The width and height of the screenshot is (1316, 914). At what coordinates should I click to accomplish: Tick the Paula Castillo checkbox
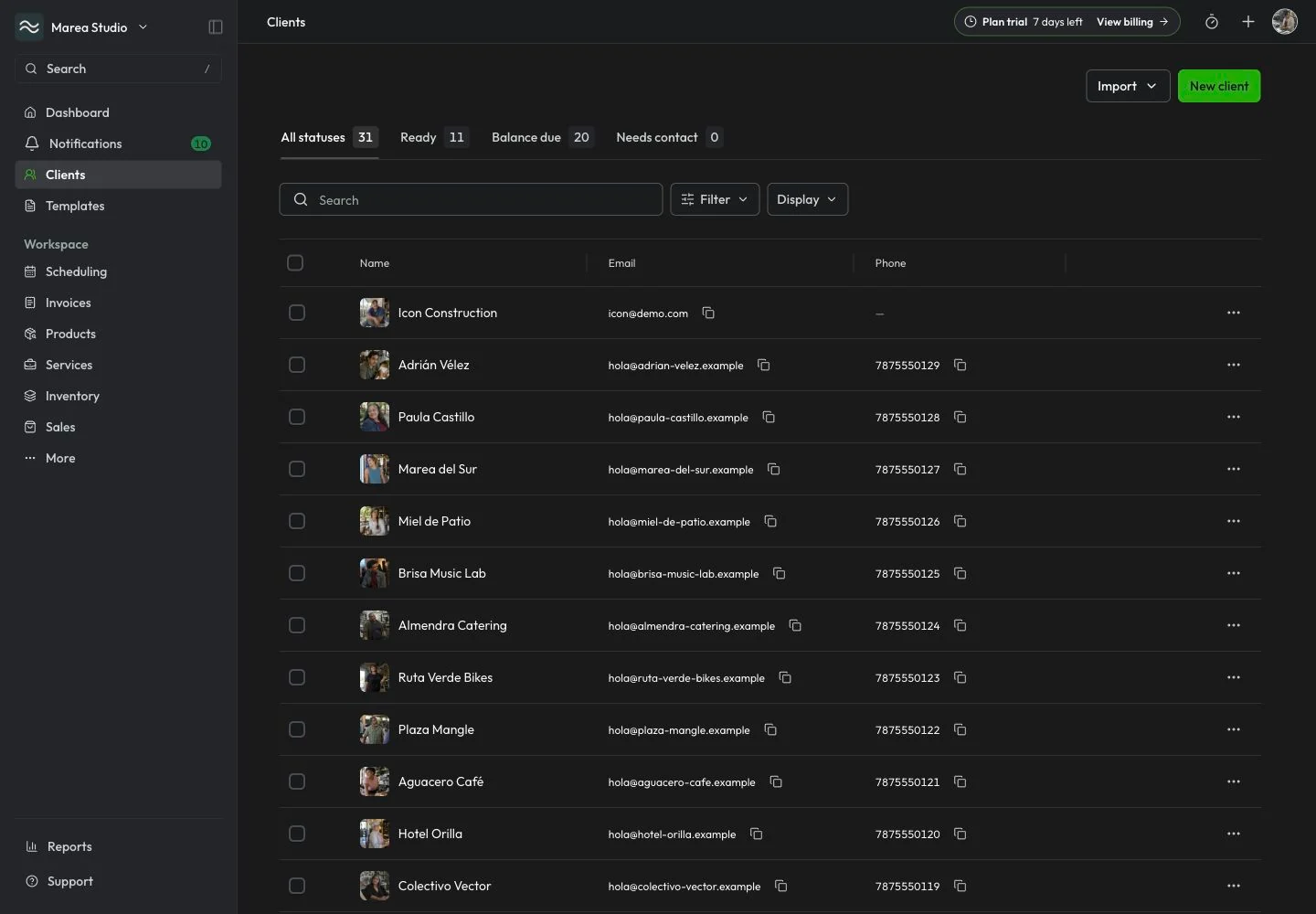[x=297, y=417]
